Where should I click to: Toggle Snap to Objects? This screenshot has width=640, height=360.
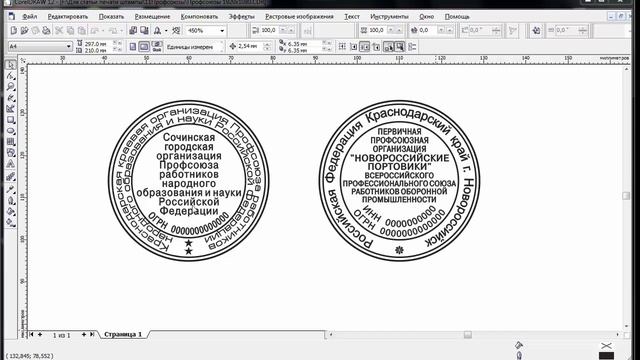click(x=364, y=47)
